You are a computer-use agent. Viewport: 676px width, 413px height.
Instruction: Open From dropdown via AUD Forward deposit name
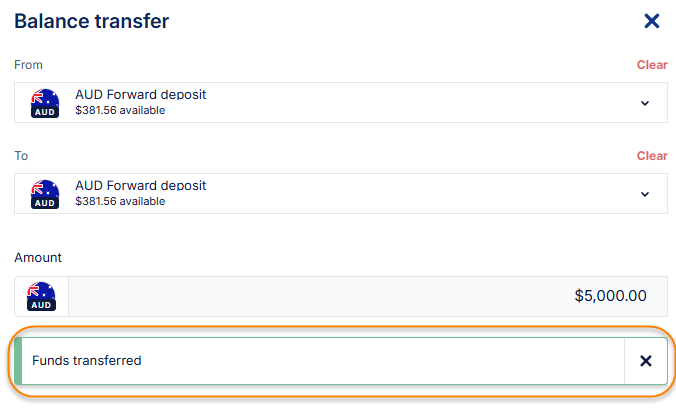pyautogui.click(x=140, y=95)
